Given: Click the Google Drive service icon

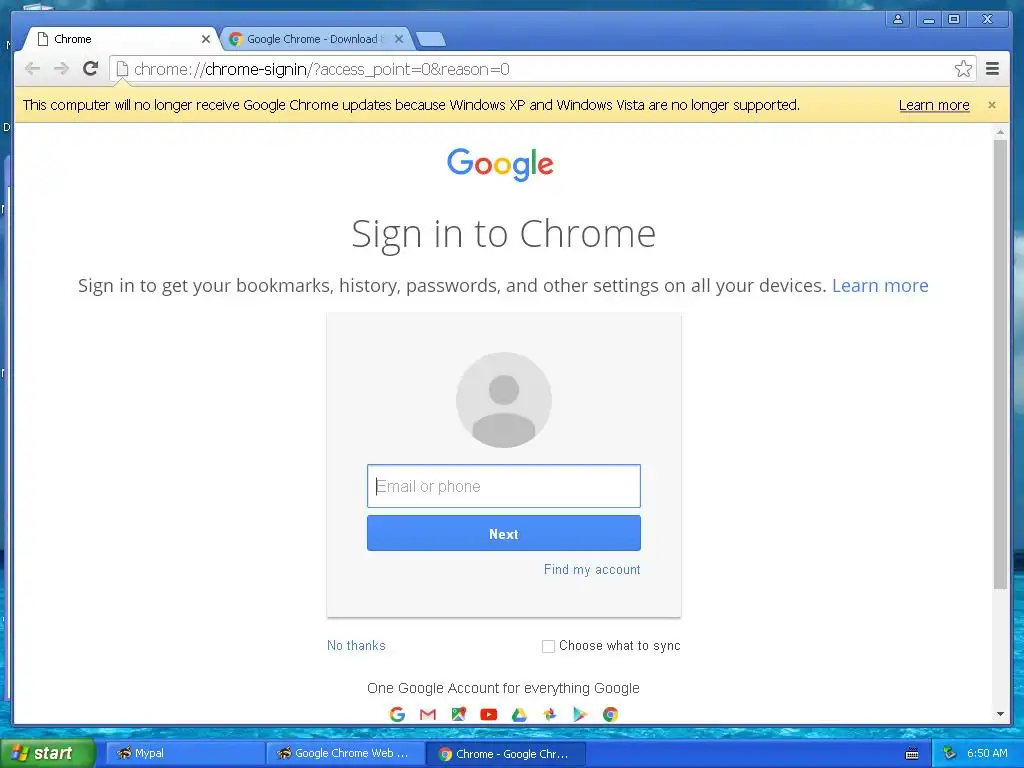Looking at the screenshot, I should [519, 714].
